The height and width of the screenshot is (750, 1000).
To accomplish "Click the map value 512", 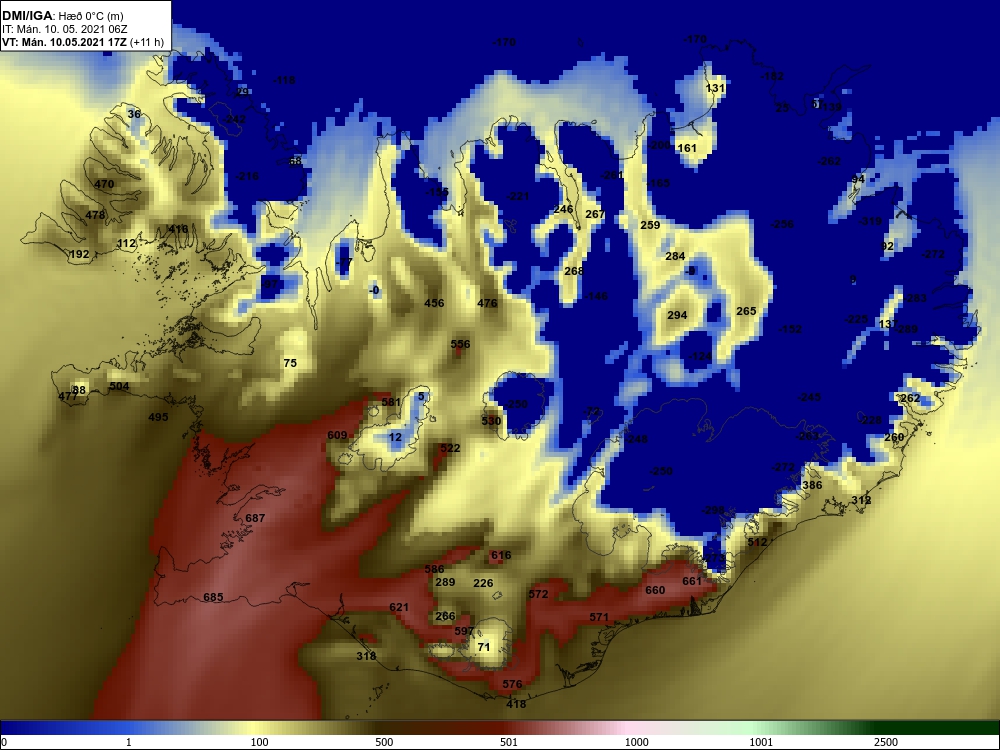I will pyautogui.click(x=757, y=543).
